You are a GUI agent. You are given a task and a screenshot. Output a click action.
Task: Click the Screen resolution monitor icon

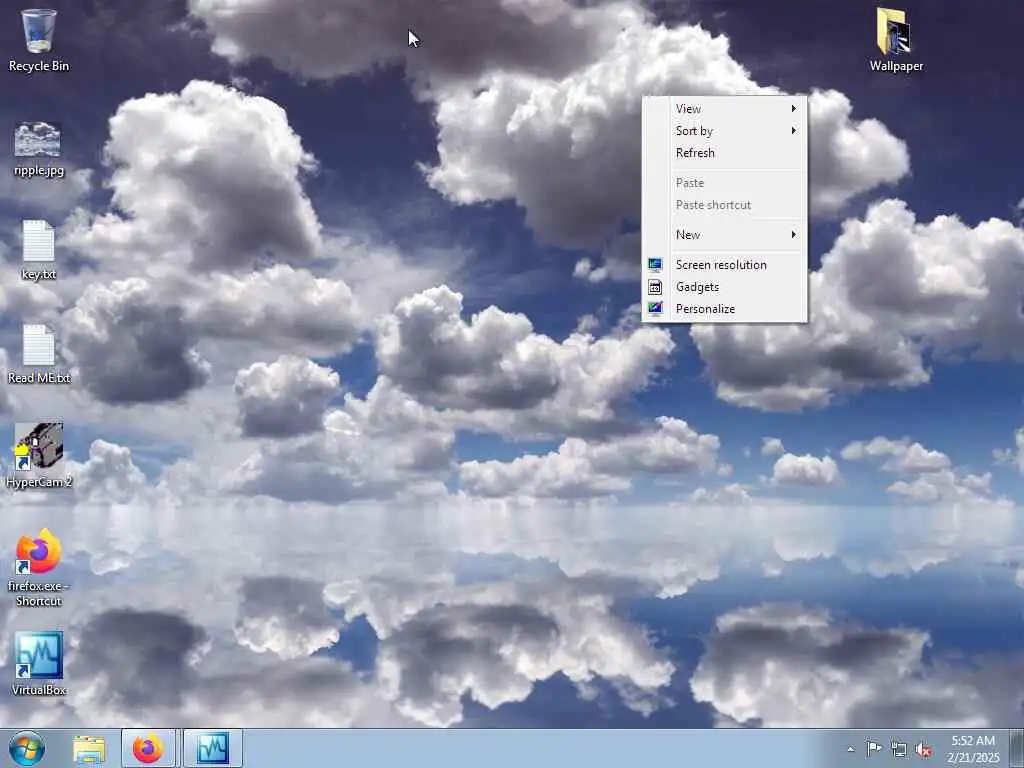(x=655, y=264)
